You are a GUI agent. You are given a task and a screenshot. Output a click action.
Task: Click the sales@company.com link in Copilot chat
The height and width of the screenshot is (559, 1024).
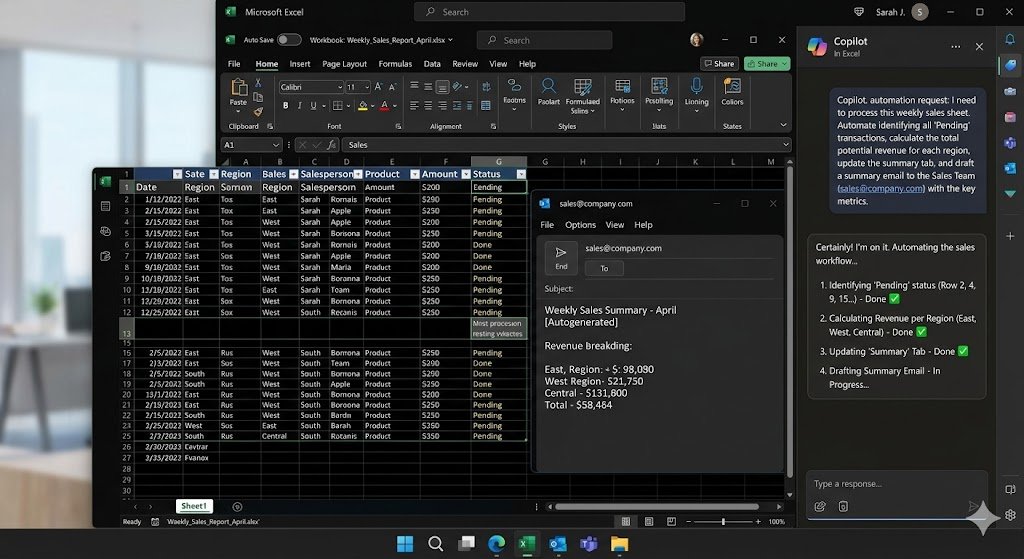pos(881,188)
